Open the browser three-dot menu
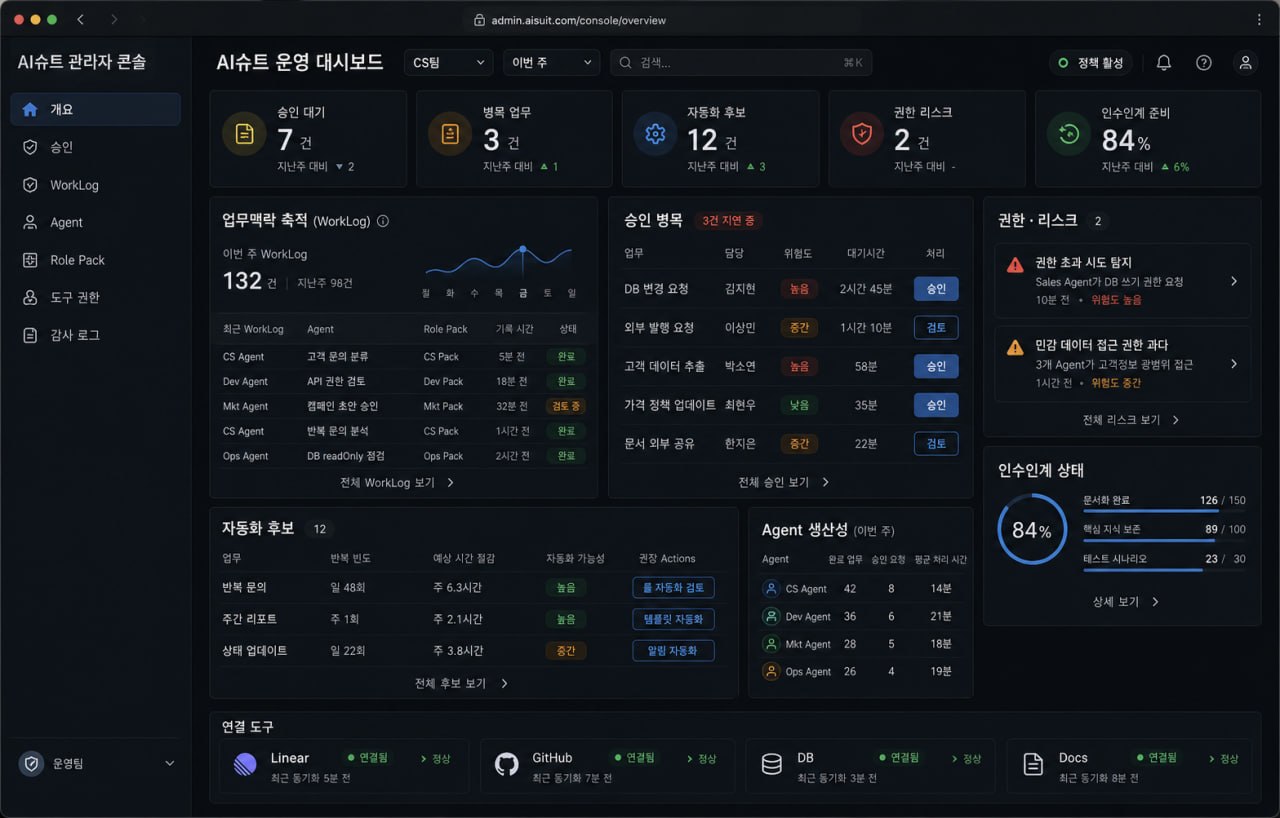The width and height of the screenshot is (1280, 818). point(1258,19)
